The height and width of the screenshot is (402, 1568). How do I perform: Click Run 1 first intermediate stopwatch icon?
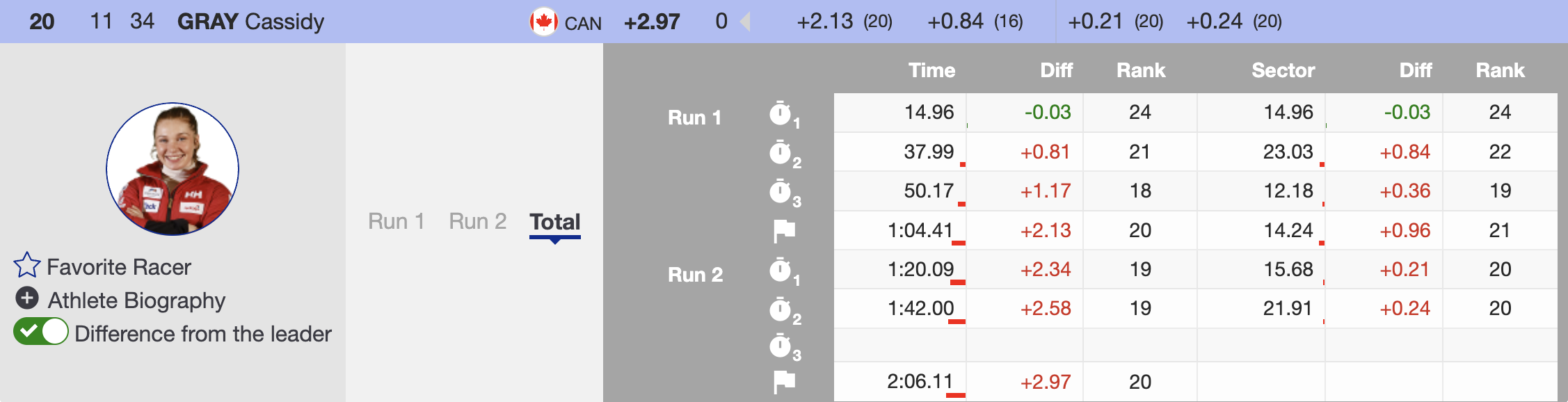point(781,114)
